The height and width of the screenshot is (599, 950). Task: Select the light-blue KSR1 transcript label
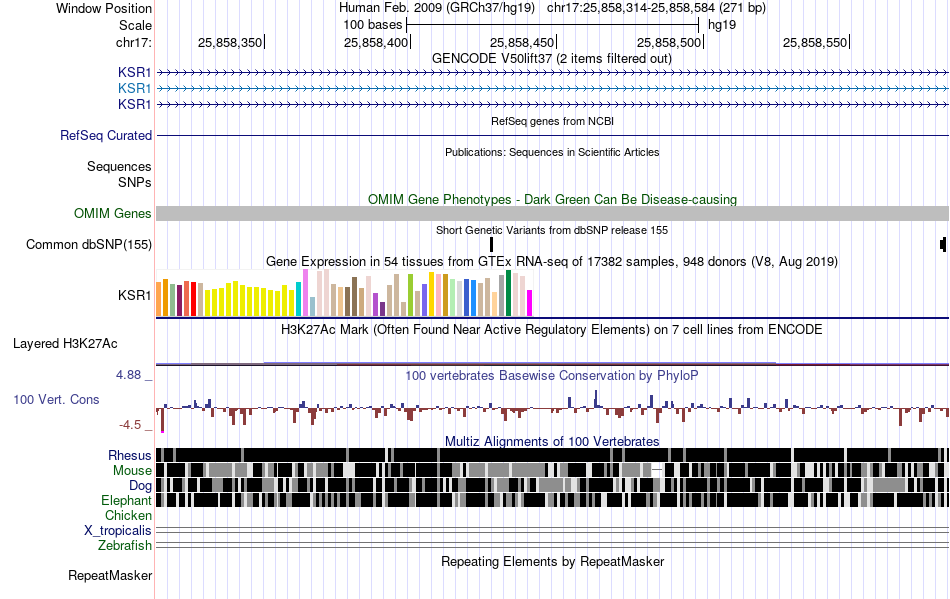135,88
